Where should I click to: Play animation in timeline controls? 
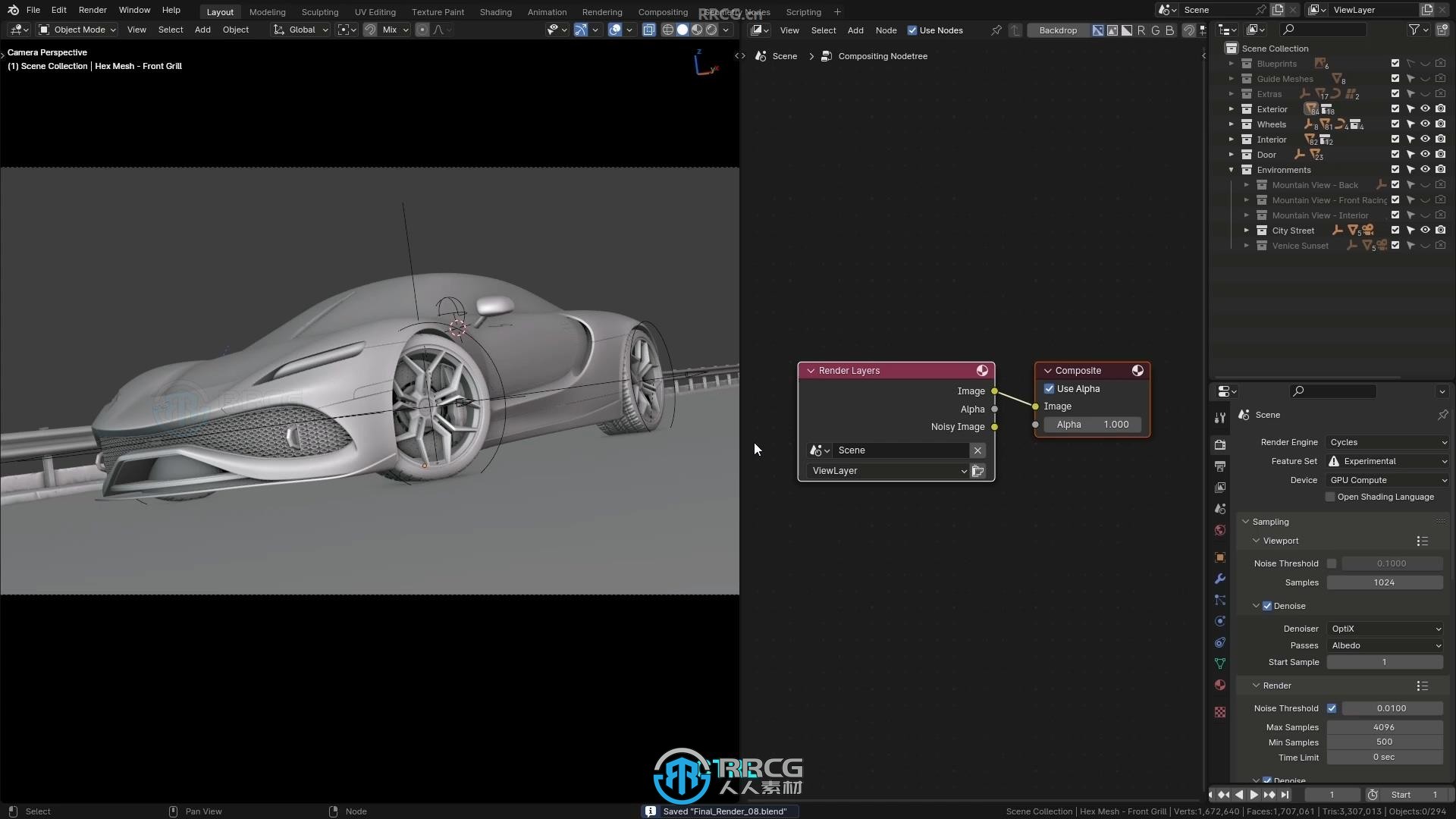[1254, 795]
